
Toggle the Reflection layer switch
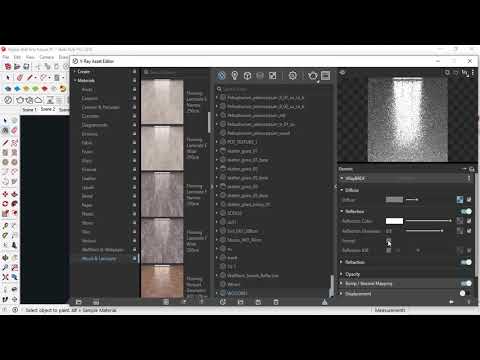pyautogui.click(x=466, y=211)
